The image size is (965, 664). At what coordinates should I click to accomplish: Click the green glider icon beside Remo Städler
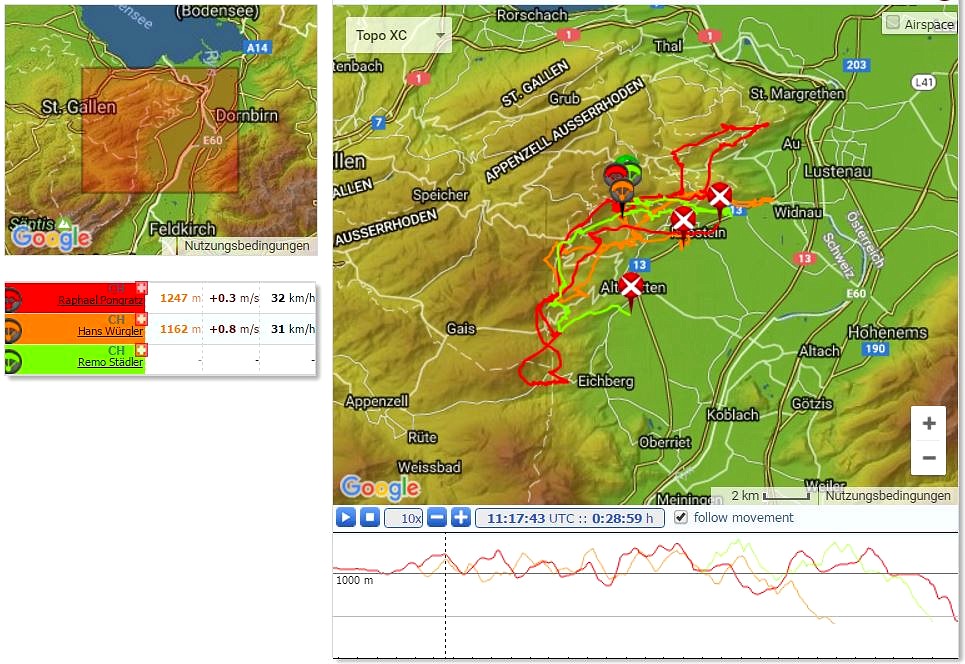point(13,361)
